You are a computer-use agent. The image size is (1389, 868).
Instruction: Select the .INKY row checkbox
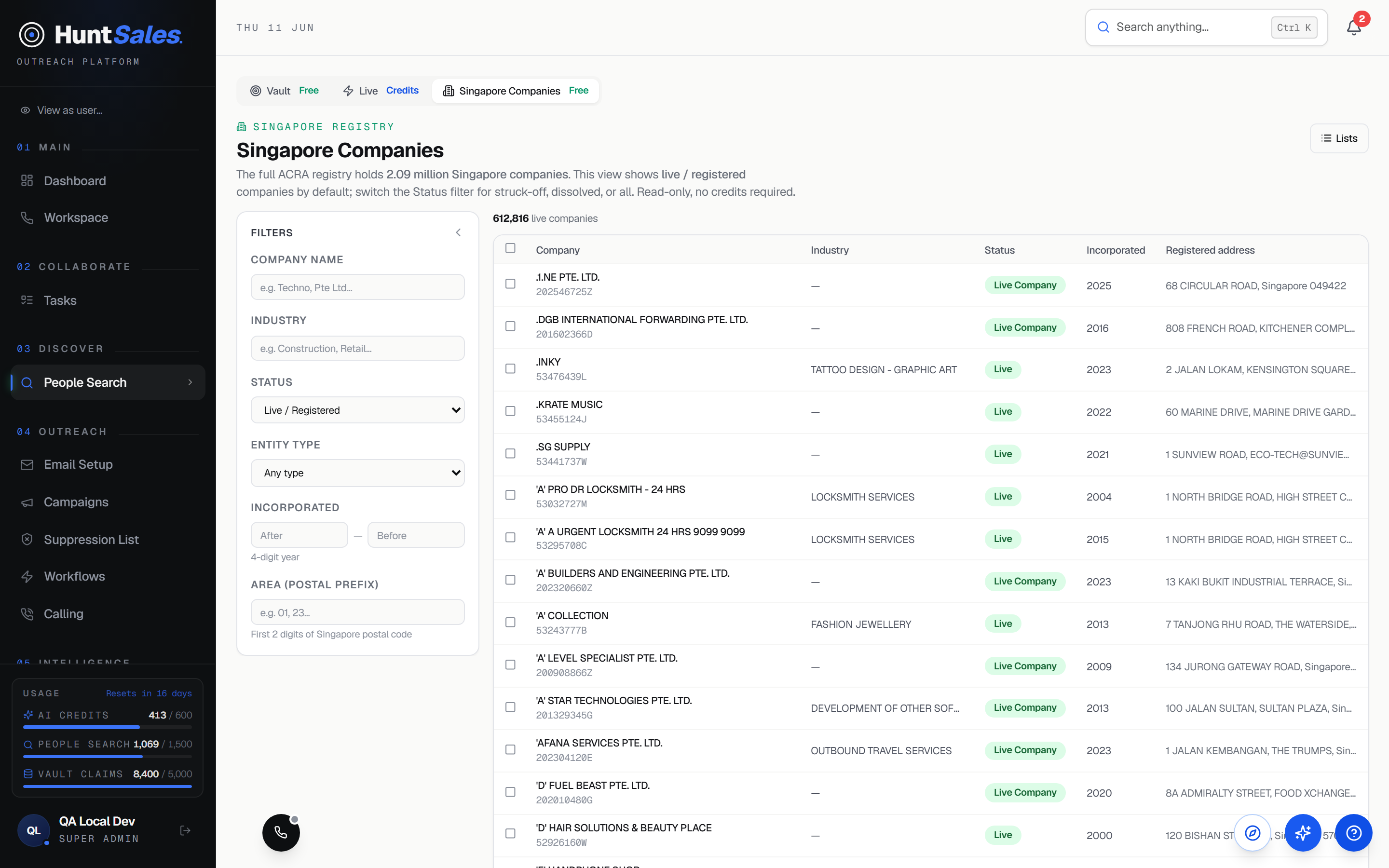pos(510,368)
